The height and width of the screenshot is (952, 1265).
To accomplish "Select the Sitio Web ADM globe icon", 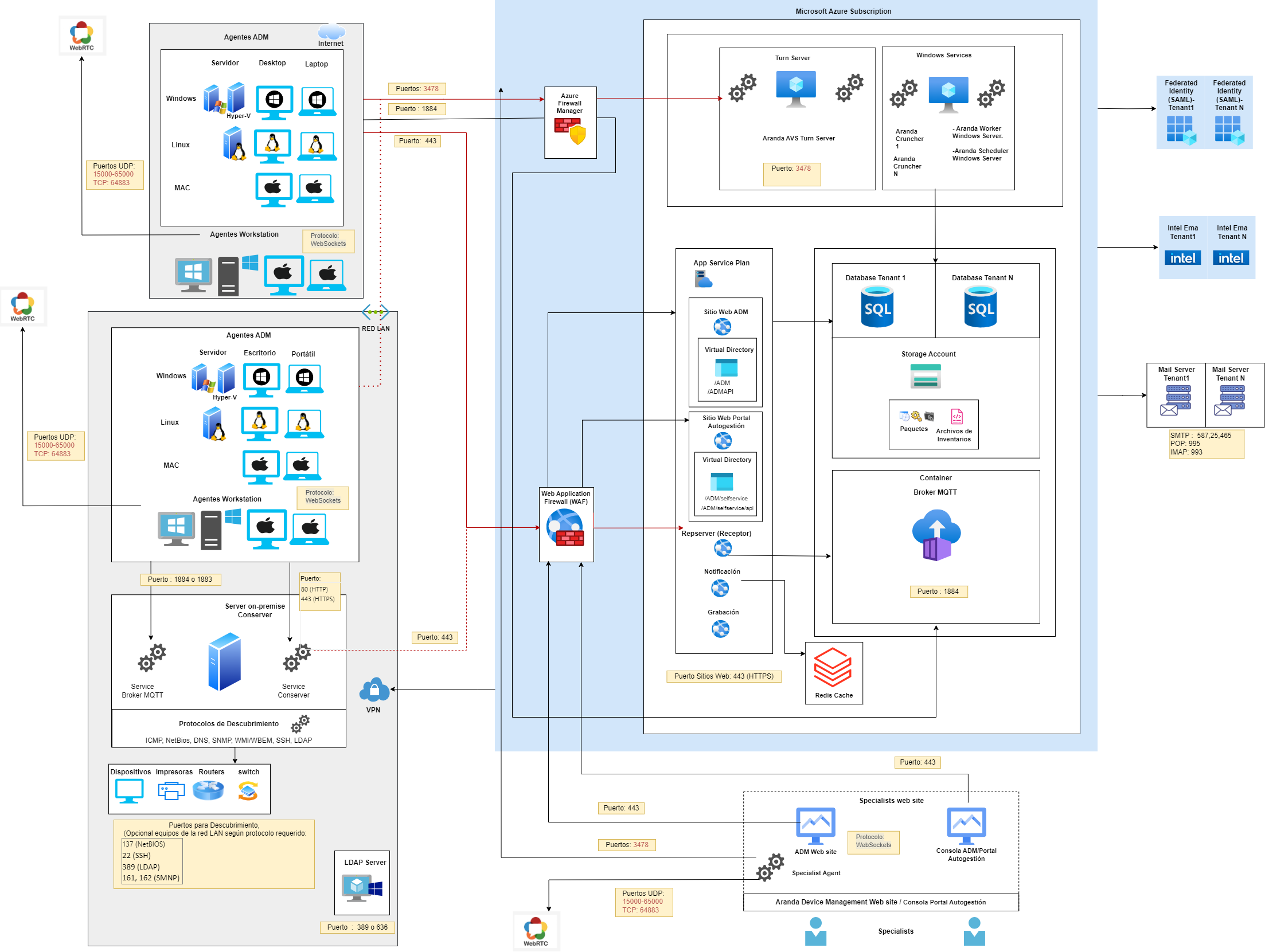I will [722, 327].
